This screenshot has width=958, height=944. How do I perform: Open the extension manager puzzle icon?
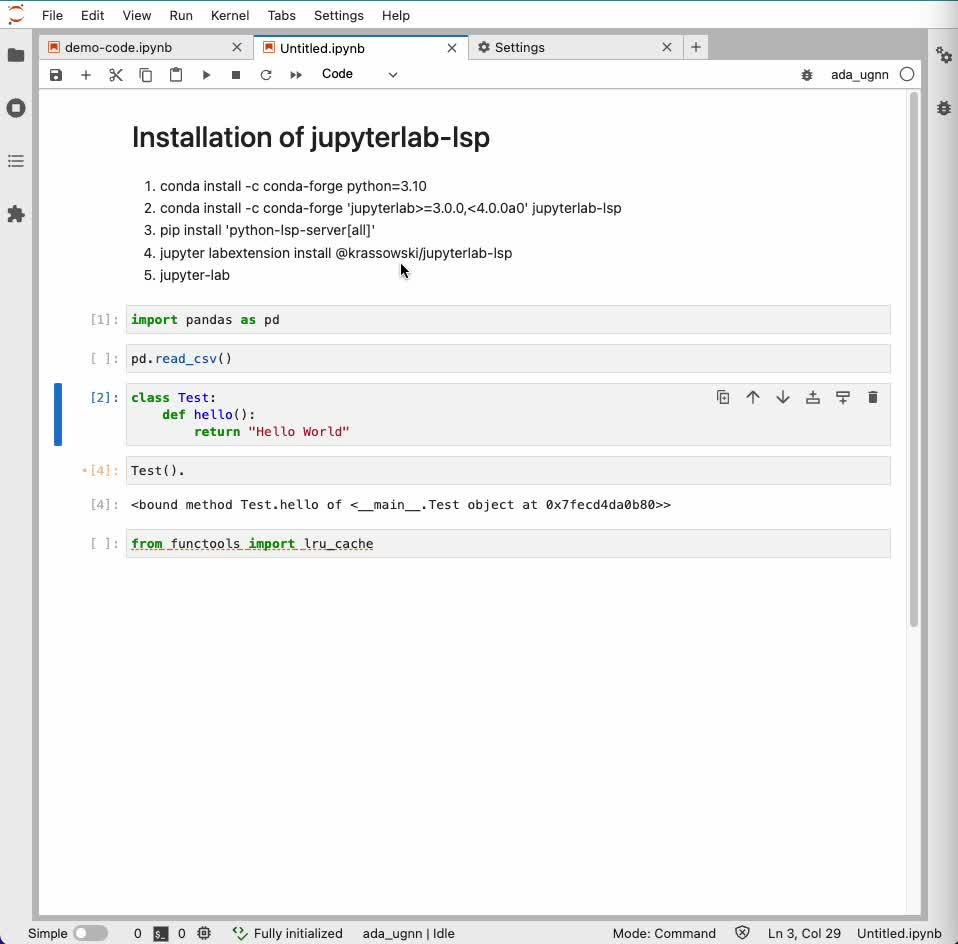point(16,213)
